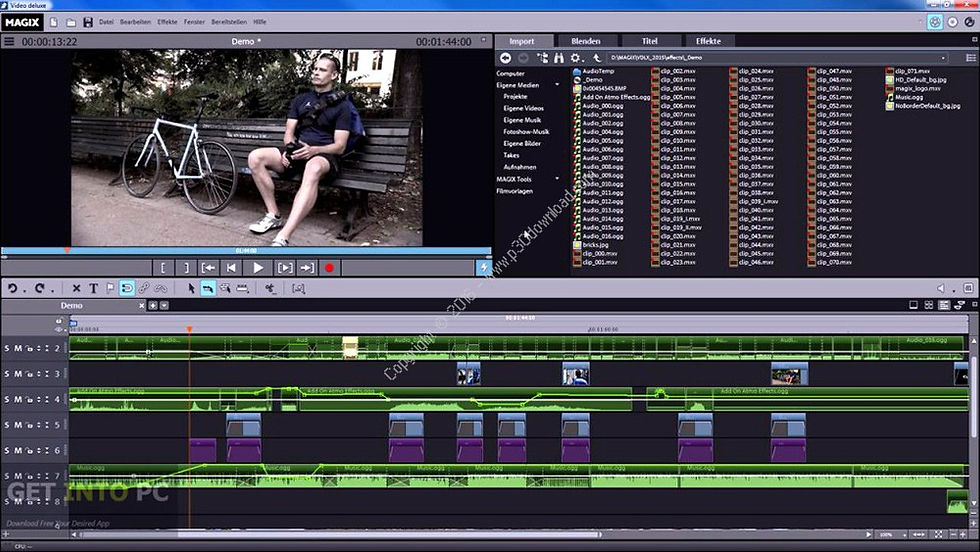Go to beginning transport button
The width and height of the screenshot is (980, 552).
coord(231,268)
